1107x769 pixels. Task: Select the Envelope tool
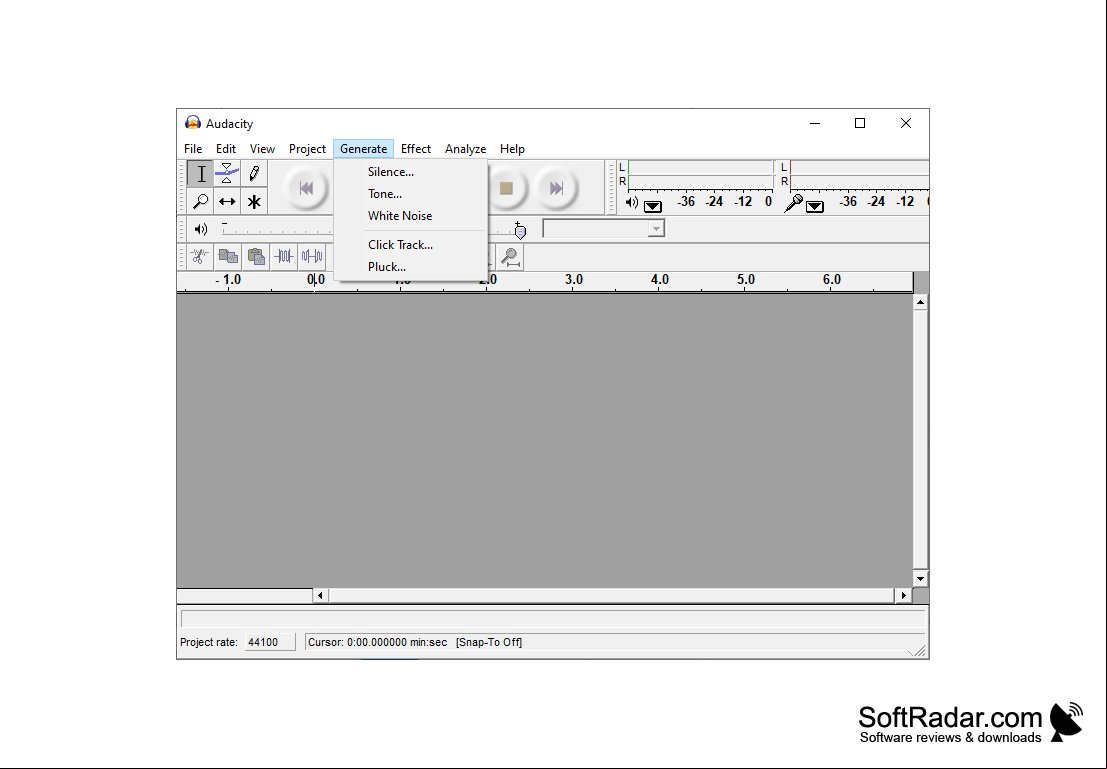227,174
